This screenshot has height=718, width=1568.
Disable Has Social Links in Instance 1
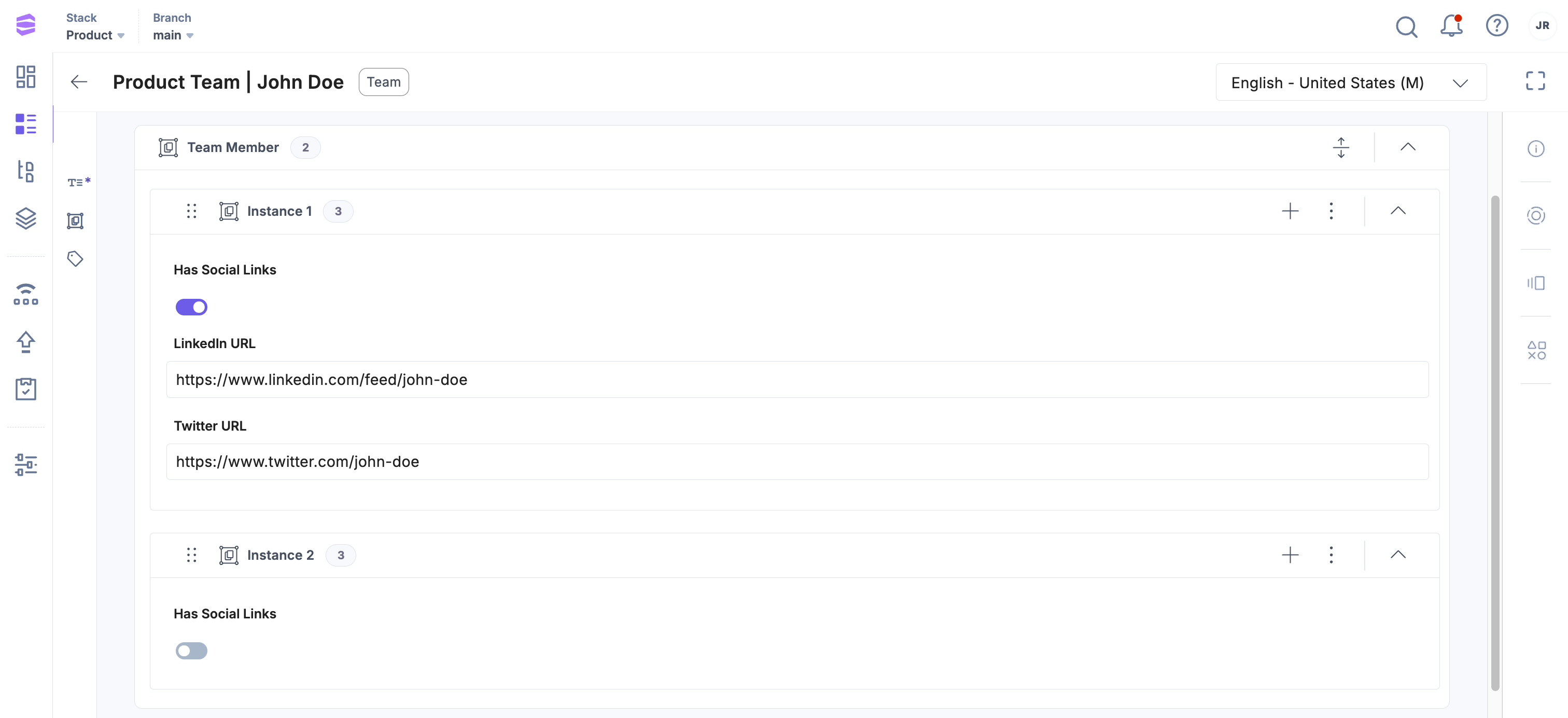(x=192, y=307)
